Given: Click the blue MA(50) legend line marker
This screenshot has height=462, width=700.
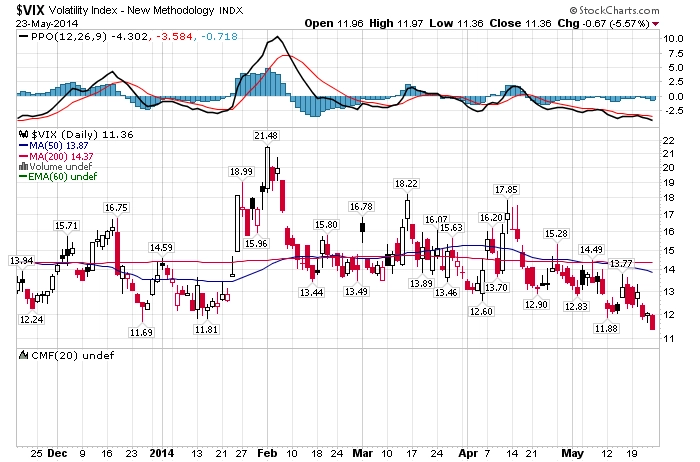Looking at the screenshot, I should [x=23, y=146].
